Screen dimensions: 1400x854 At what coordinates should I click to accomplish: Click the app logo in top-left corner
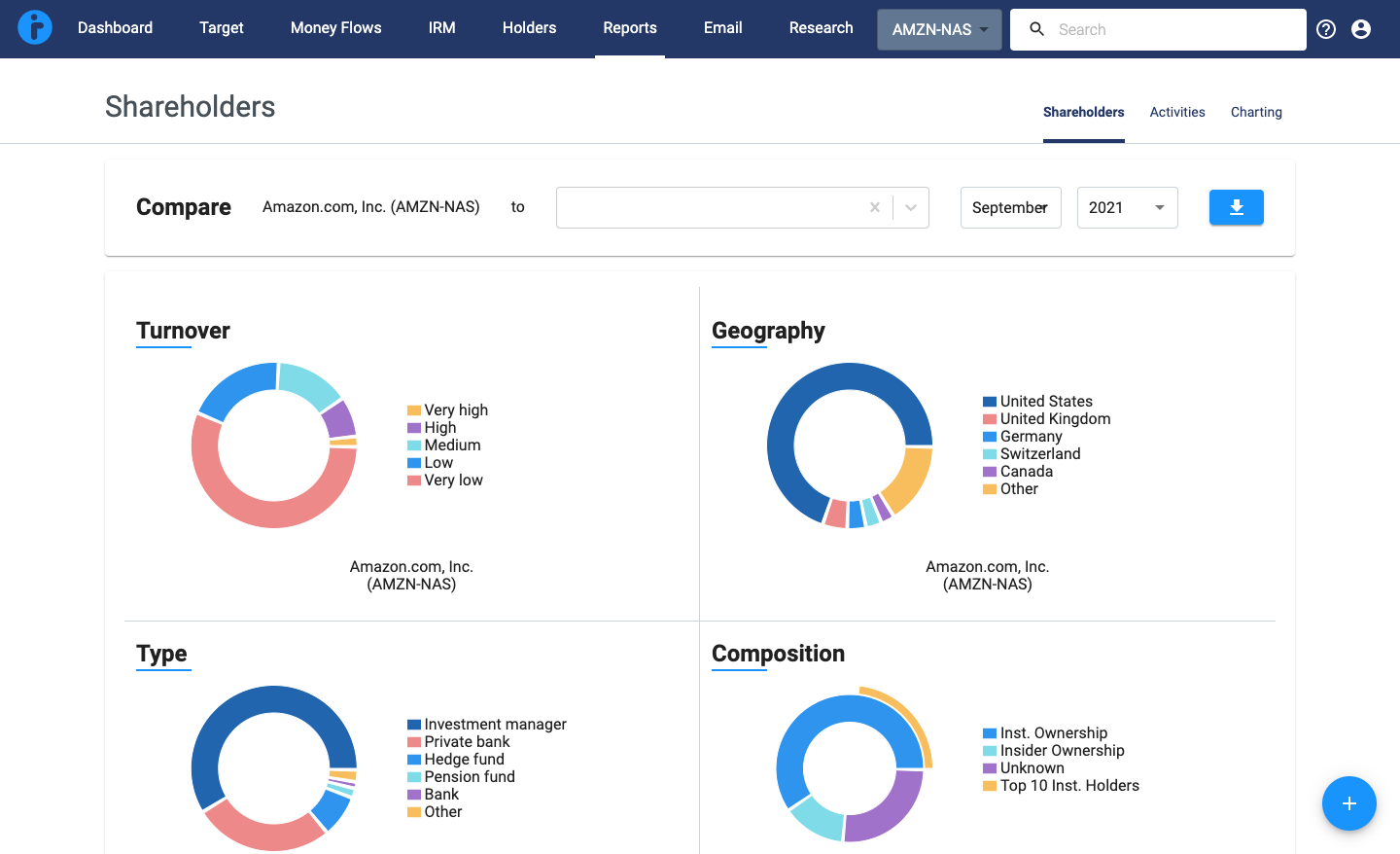pyautogui.click(x=36, y=27)
